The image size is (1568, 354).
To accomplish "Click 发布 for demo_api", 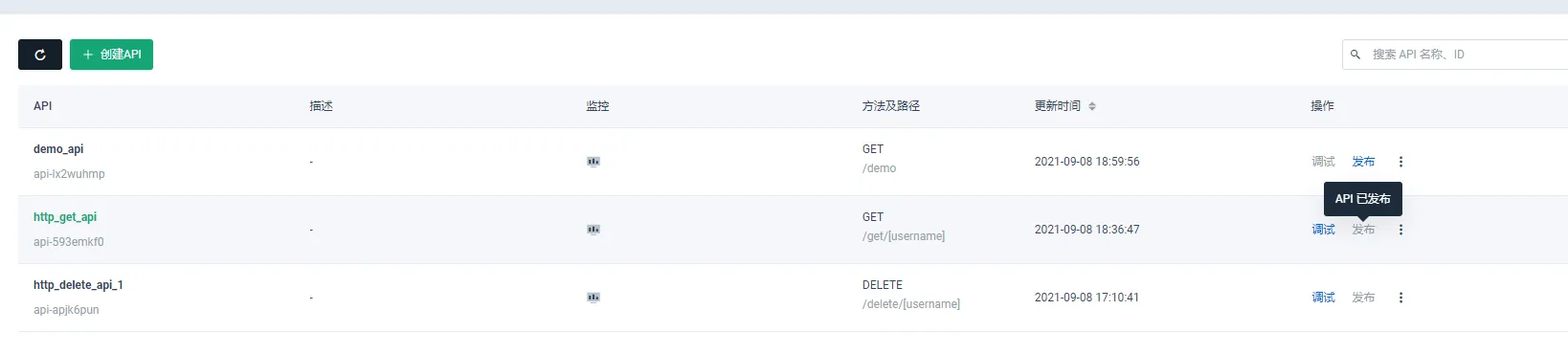I will pyautogui.click(x=1363, y=162).
